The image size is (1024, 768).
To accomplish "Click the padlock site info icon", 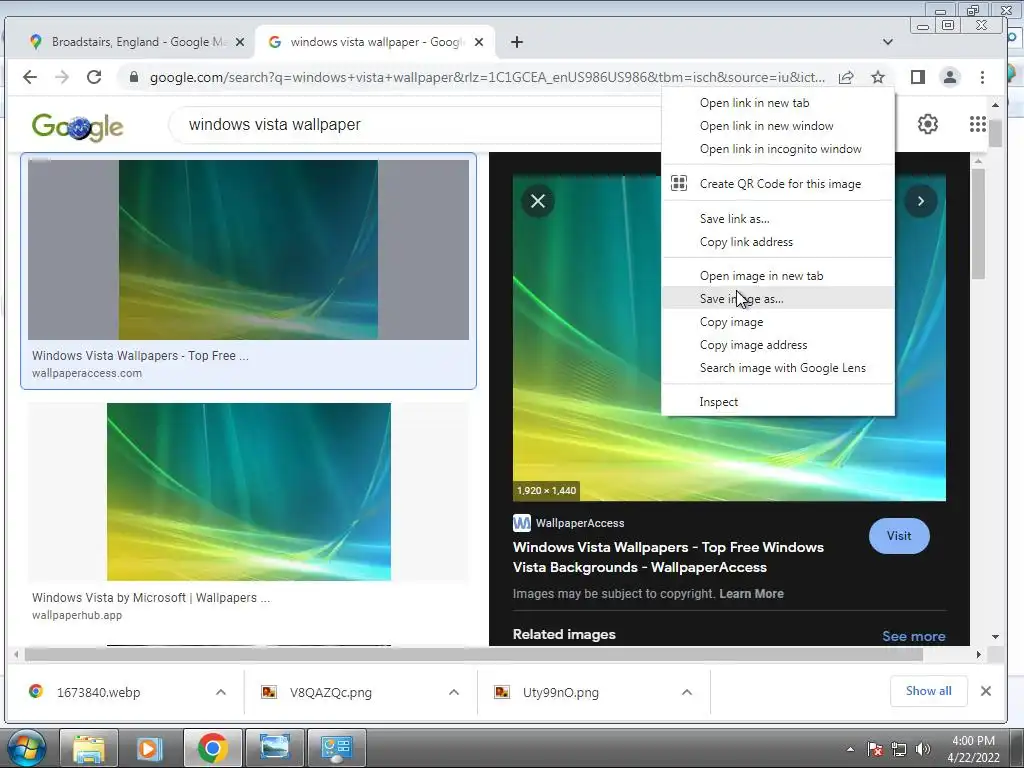I will point(134,77).
